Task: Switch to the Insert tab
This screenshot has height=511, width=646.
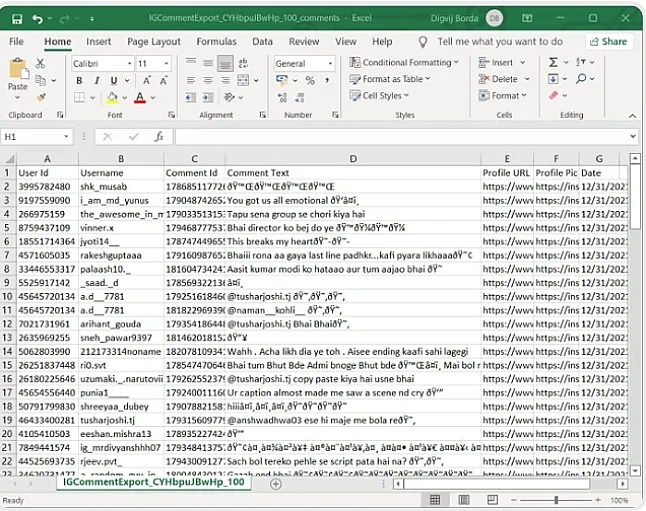Action: (98, 42)
